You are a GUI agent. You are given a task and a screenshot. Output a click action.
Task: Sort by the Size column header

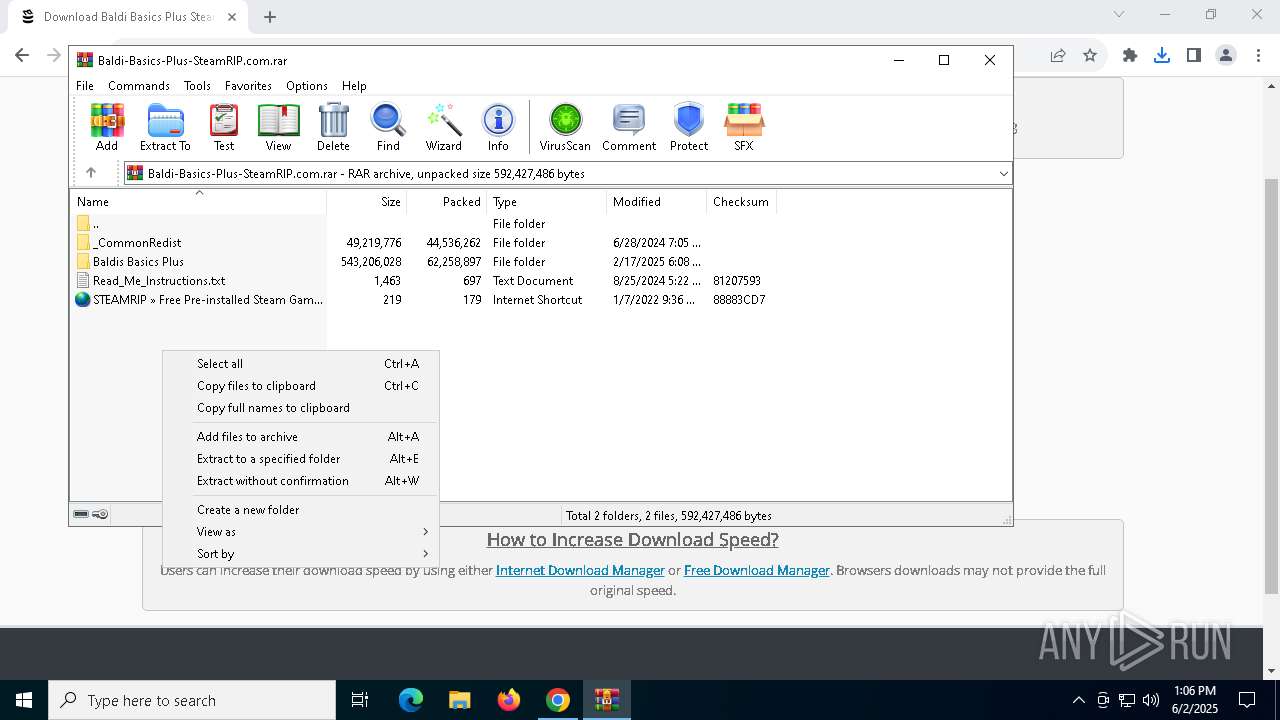point(367,202)
